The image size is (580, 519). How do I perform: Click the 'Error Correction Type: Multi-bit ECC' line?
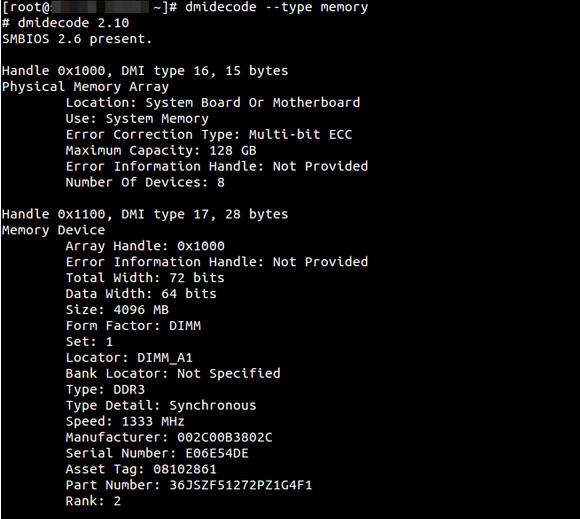209,135
